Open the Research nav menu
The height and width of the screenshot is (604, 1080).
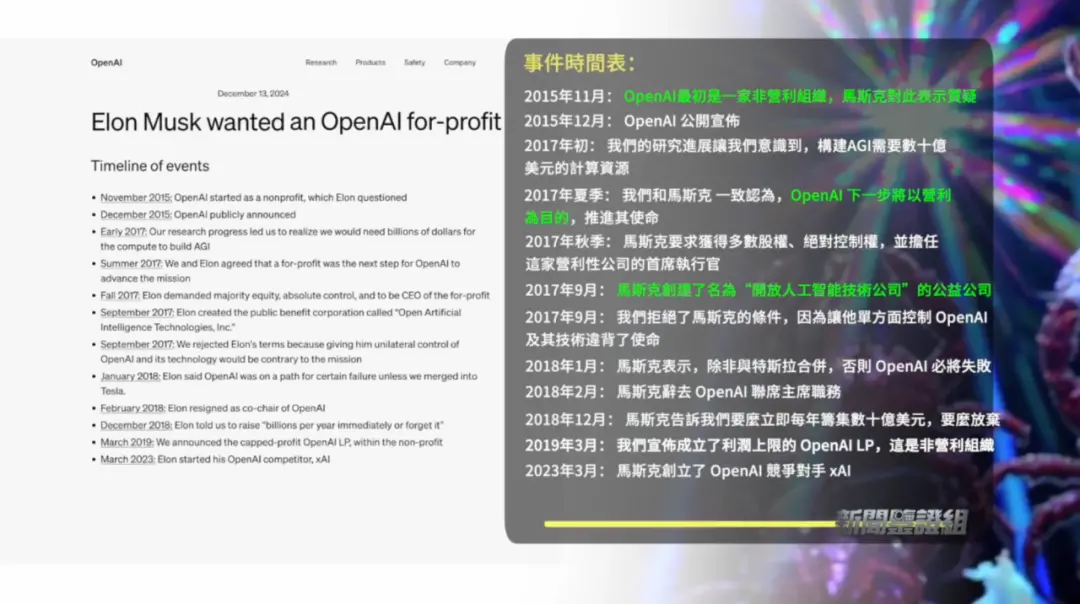click(321, 63)
